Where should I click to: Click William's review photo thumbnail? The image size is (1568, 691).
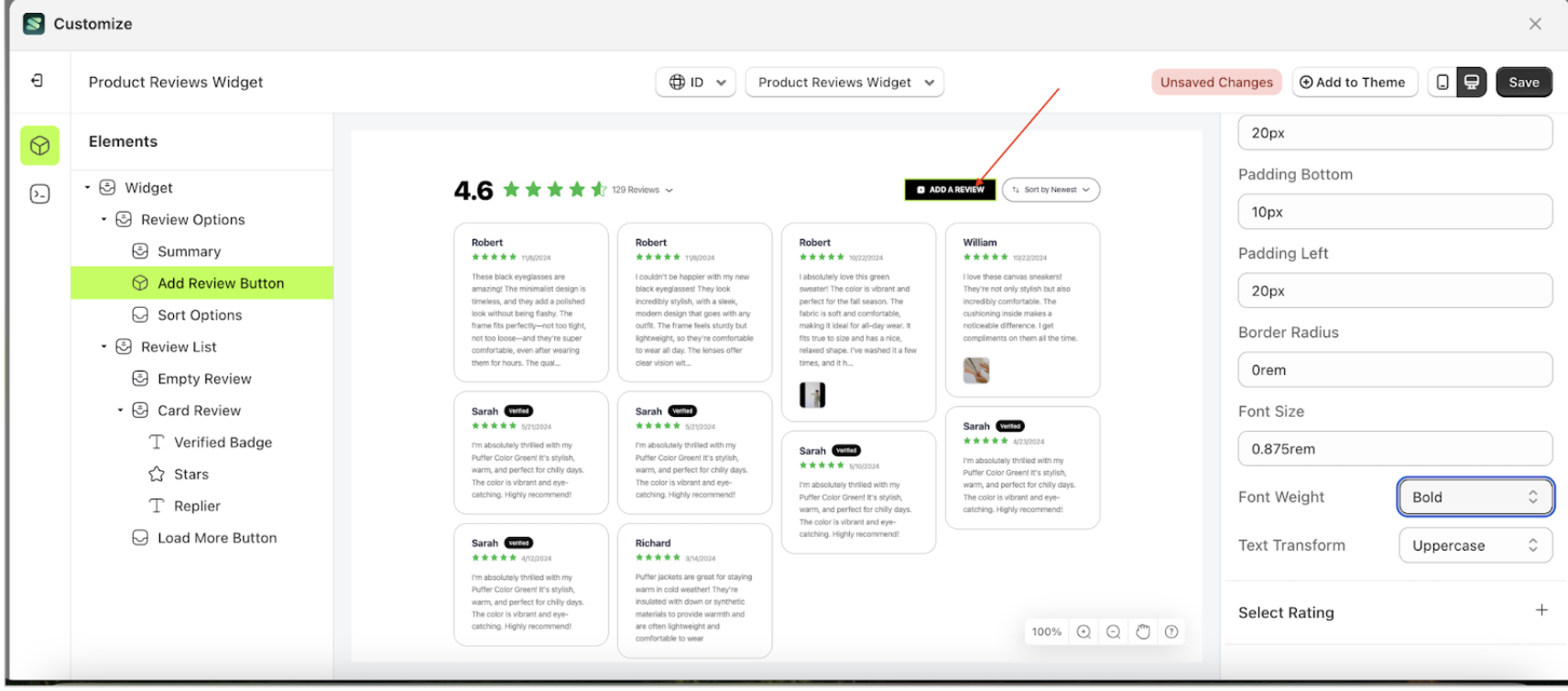tap(976, 370)
